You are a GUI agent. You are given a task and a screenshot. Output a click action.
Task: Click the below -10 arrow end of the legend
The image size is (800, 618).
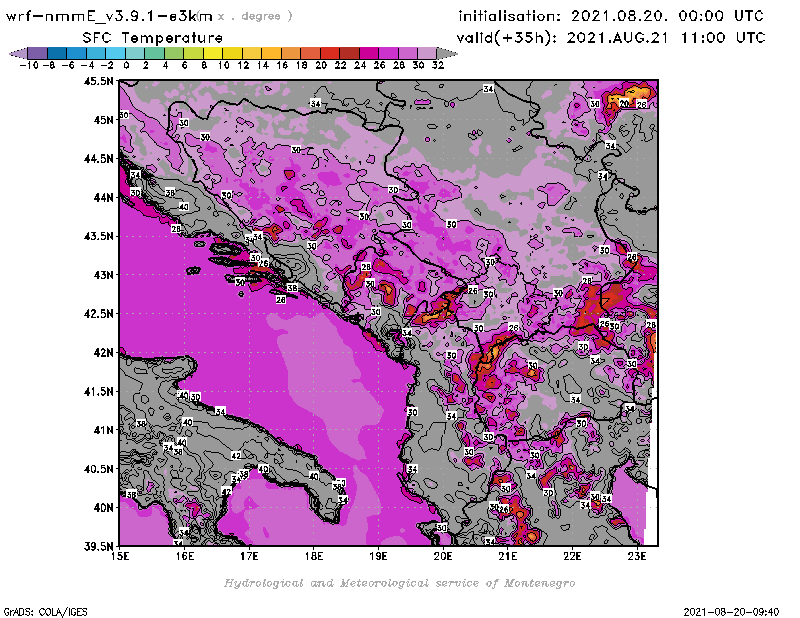pyautogui.click(x=18, y=53)
